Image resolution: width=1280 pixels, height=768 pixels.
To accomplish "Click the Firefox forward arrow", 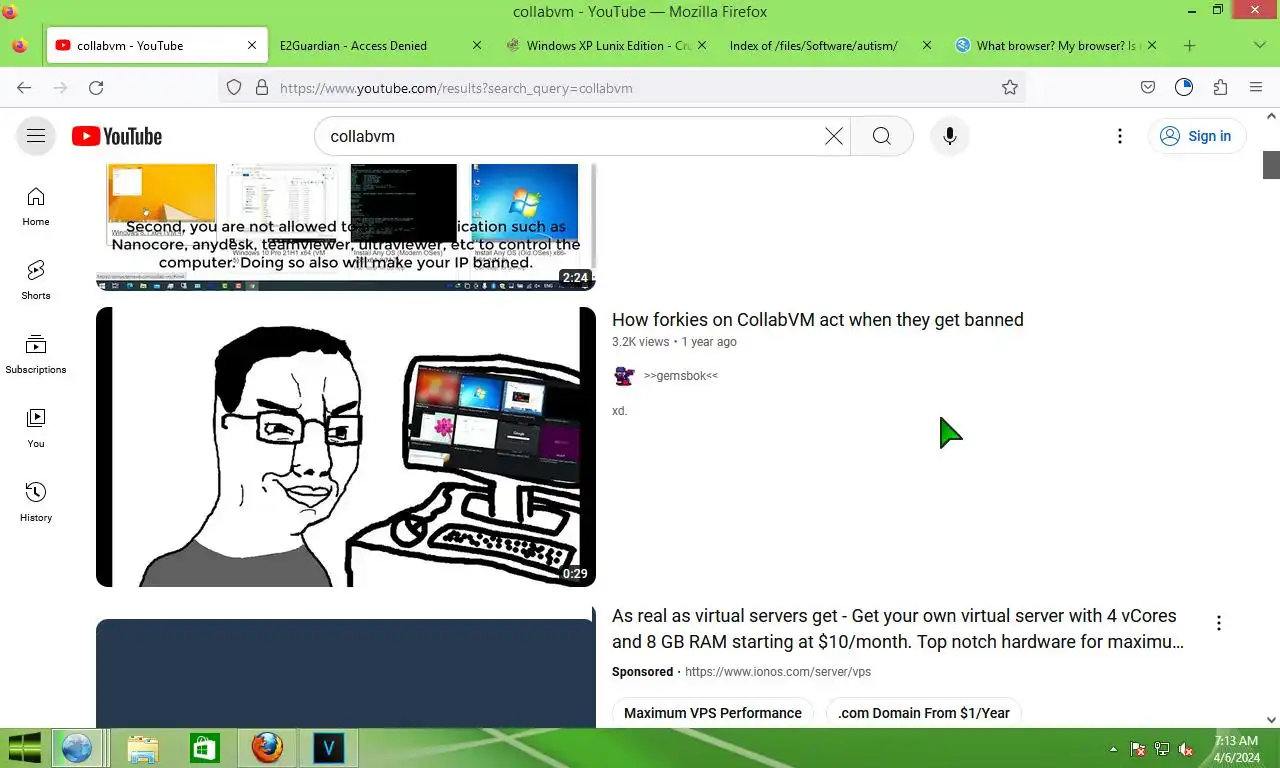I will click(x=60, y=88).
